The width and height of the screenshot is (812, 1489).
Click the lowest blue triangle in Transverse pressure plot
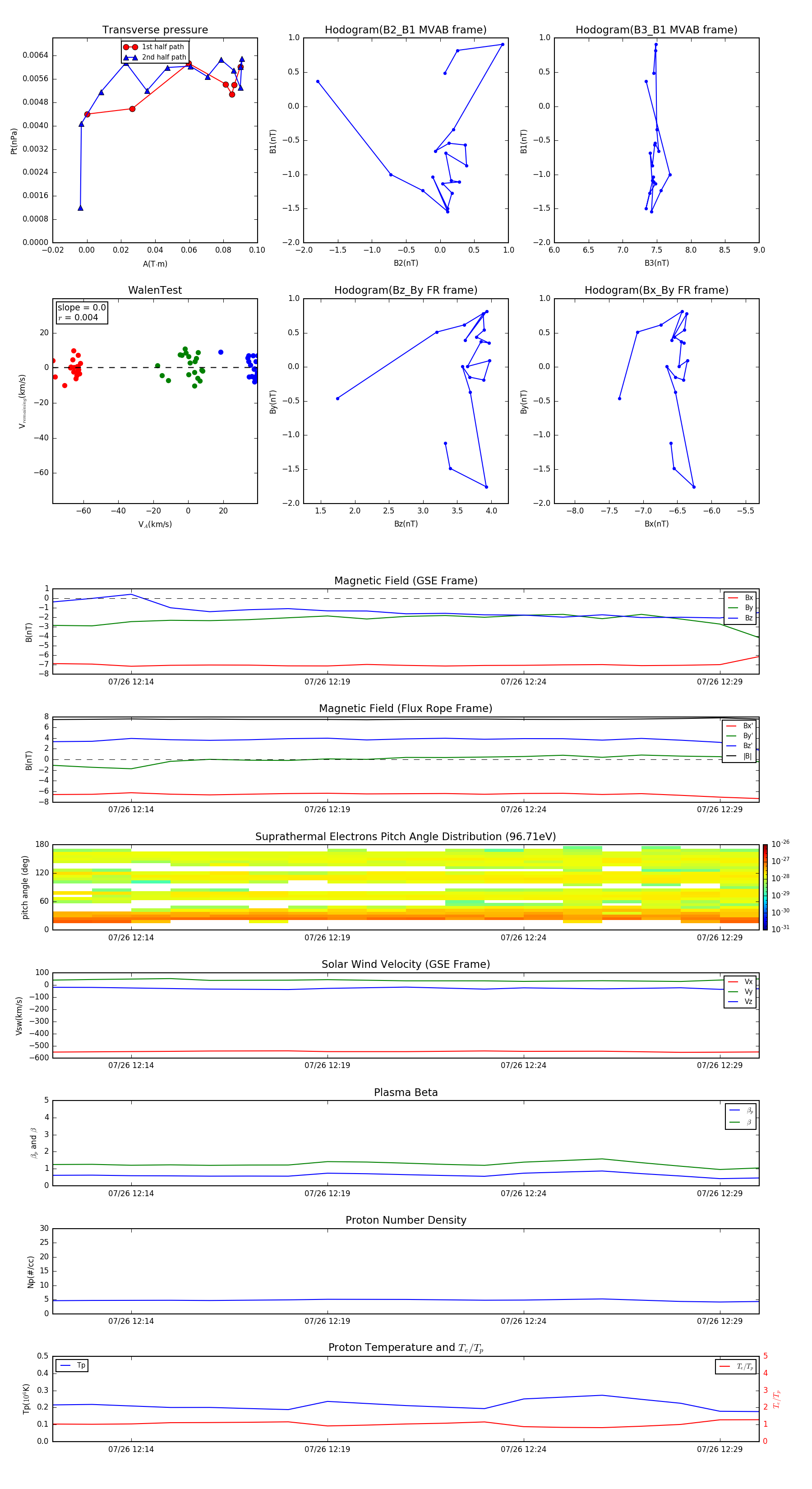(80, 208)
